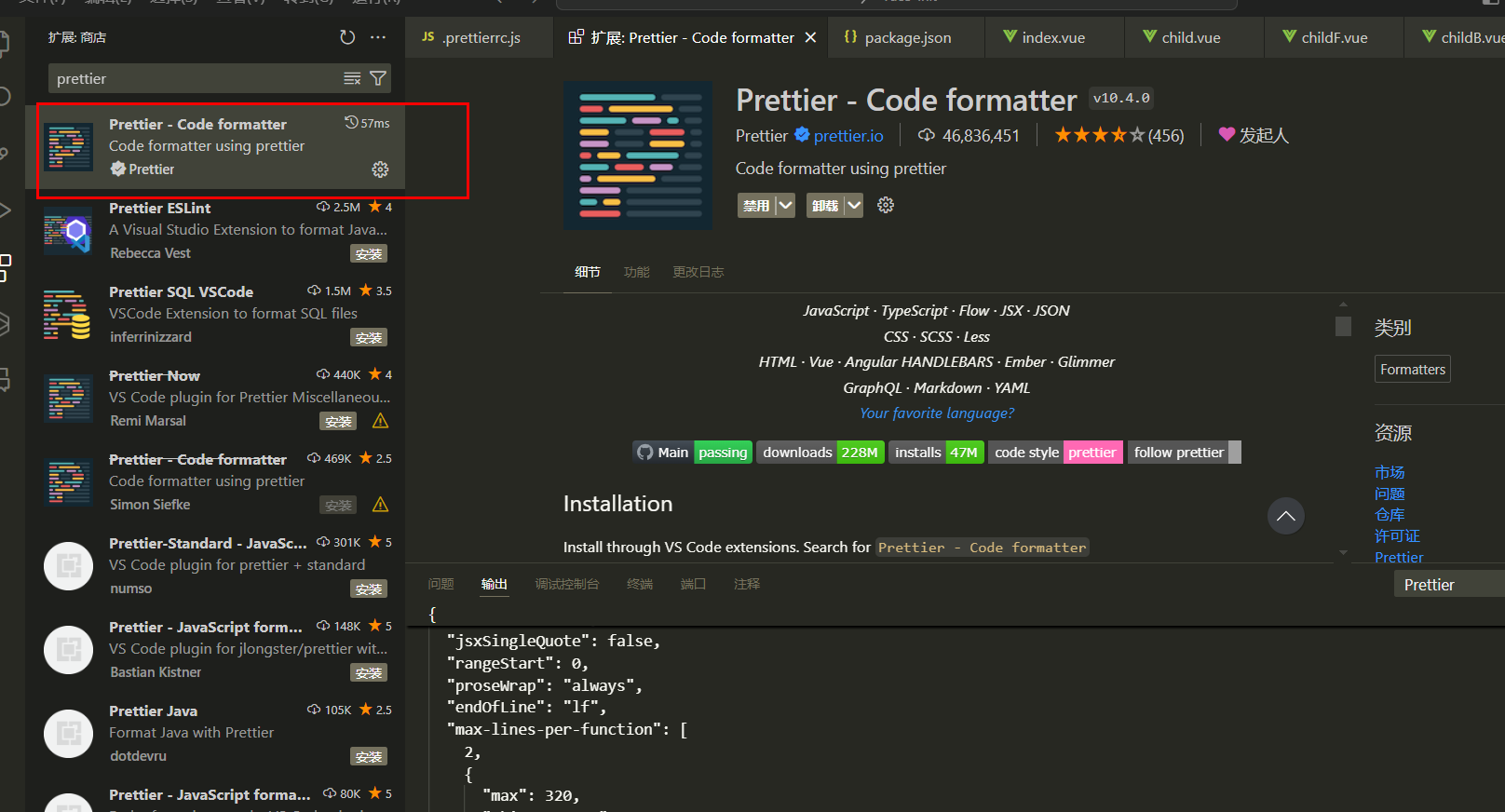
Task: Switch to the Comments panel tab
Action: pos(747,584)
